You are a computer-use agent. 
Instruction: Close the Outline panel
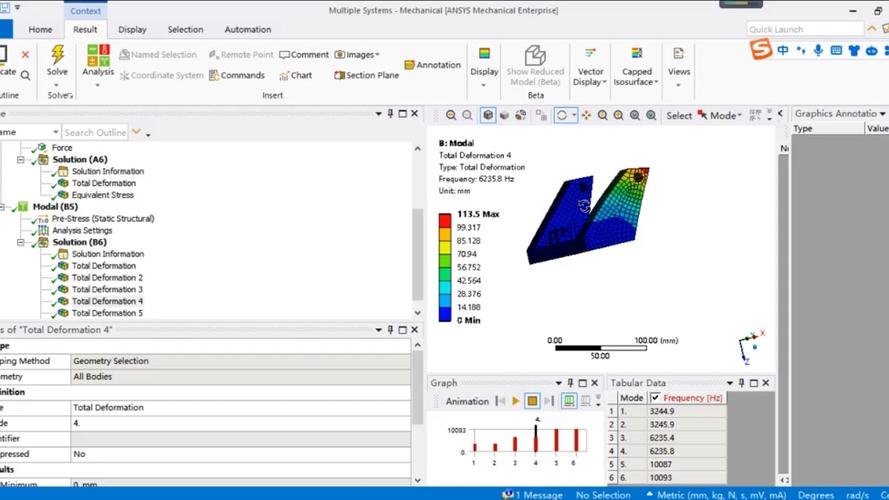click(414, 114)
